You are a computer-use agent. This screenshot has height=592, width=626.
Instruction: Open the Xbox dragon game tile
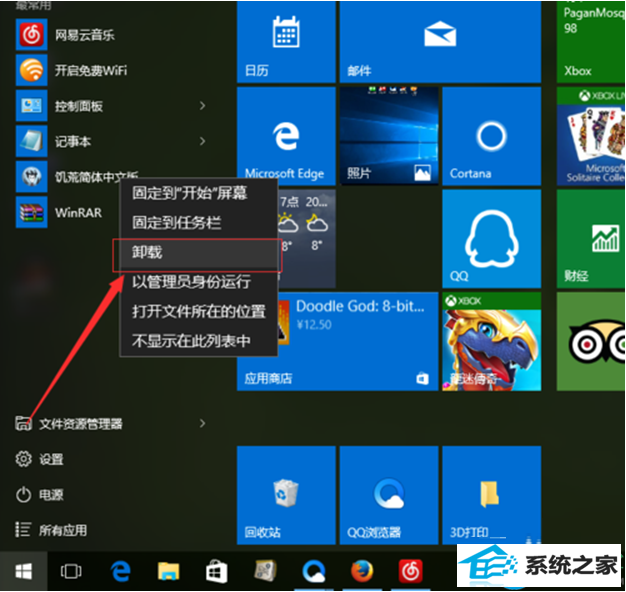click(492, 341)
